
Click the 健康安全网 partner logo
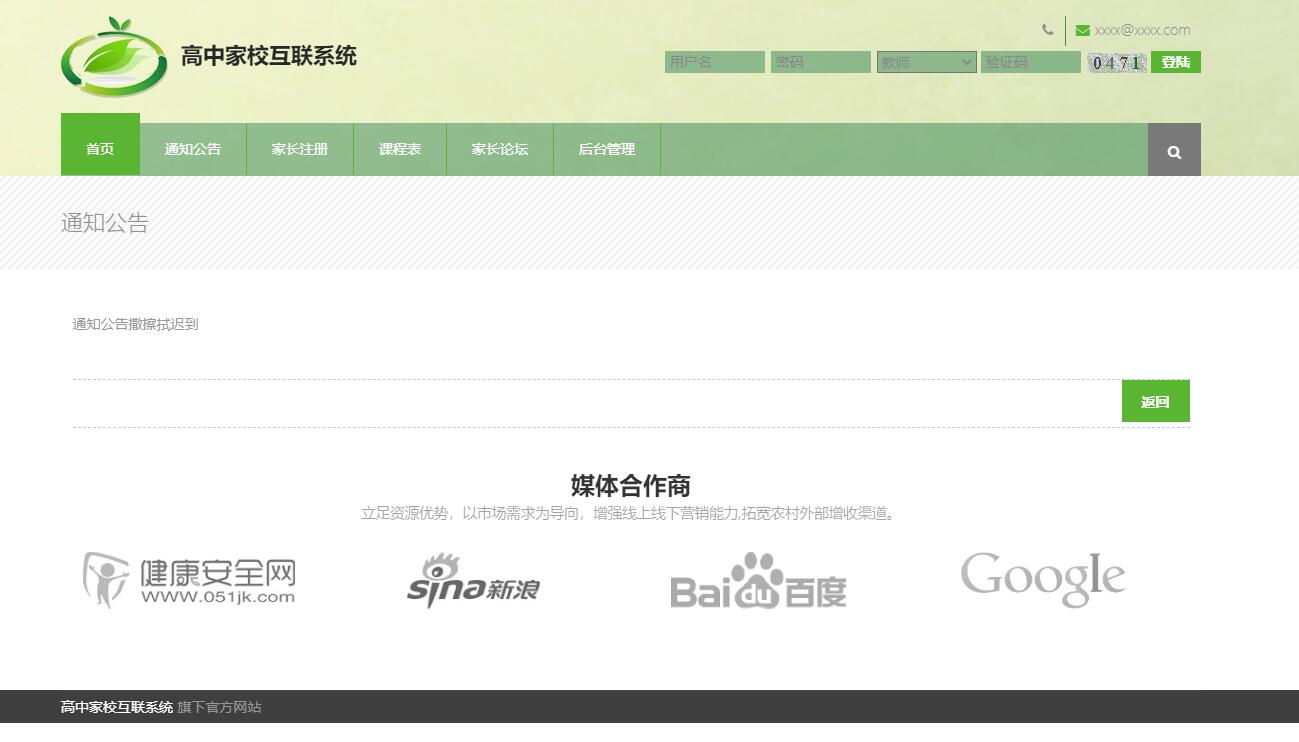pyautogui.click(x=188, y=578)
